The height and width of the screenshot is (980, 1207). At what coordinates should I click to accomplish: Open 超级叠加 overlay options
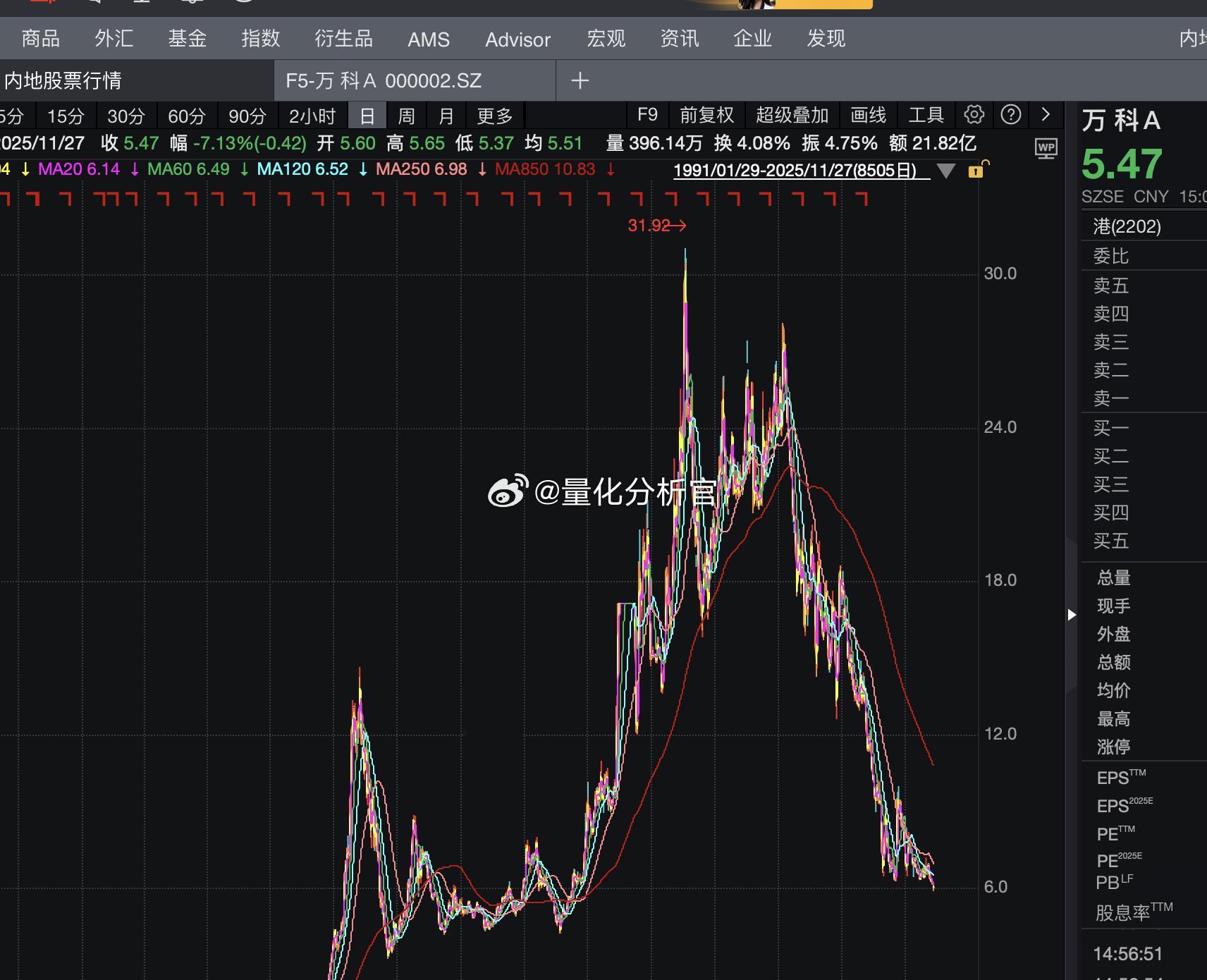tap(792, 115)
